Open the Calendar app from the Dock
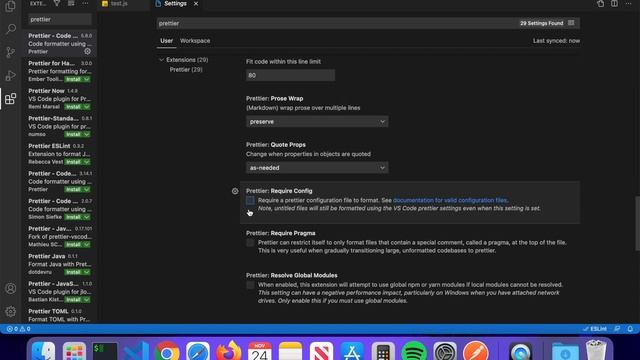The image size is (640, 360). coord(260,351)
